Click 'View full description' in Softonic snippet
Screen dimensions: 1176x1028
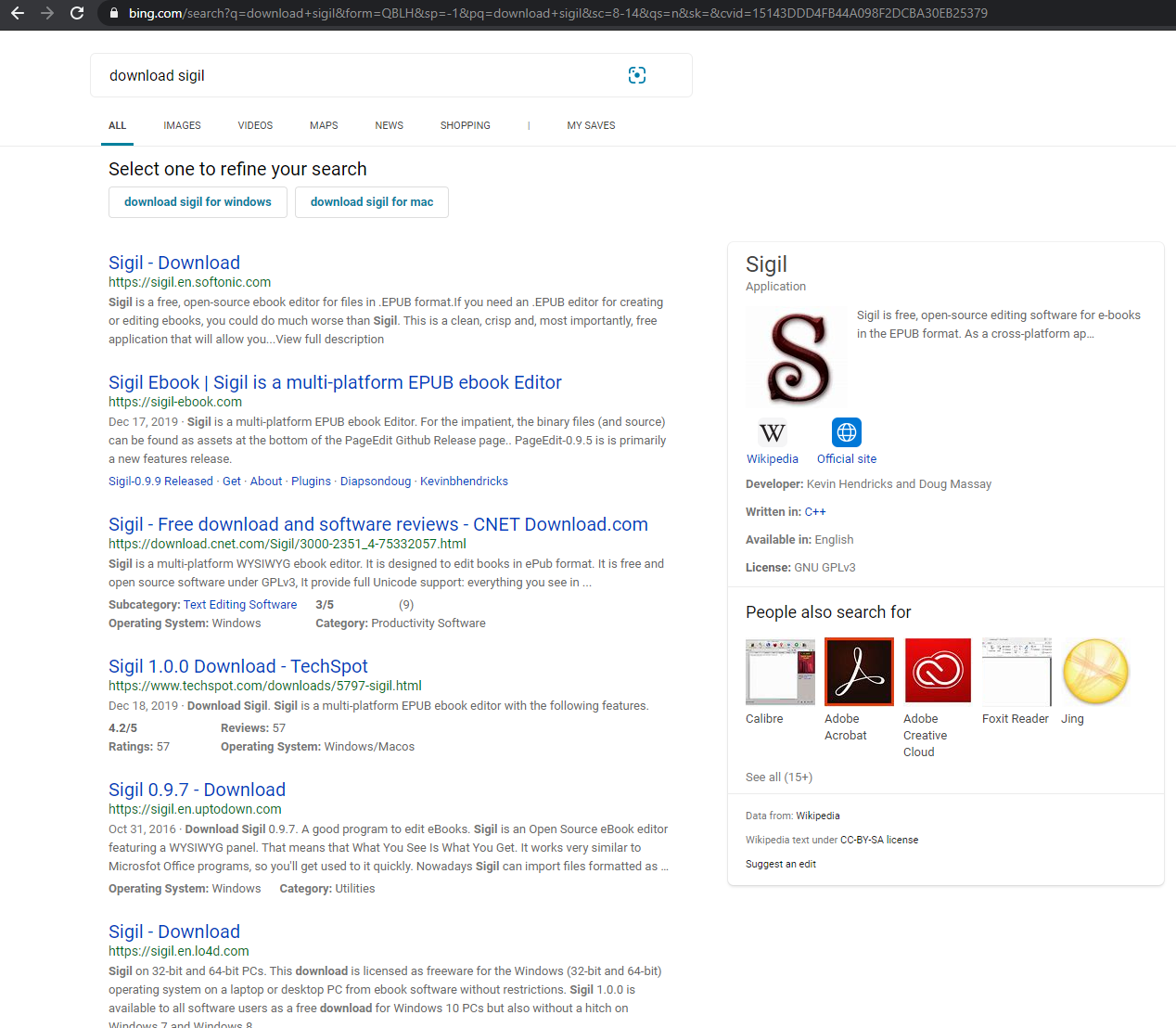point(329,340)
